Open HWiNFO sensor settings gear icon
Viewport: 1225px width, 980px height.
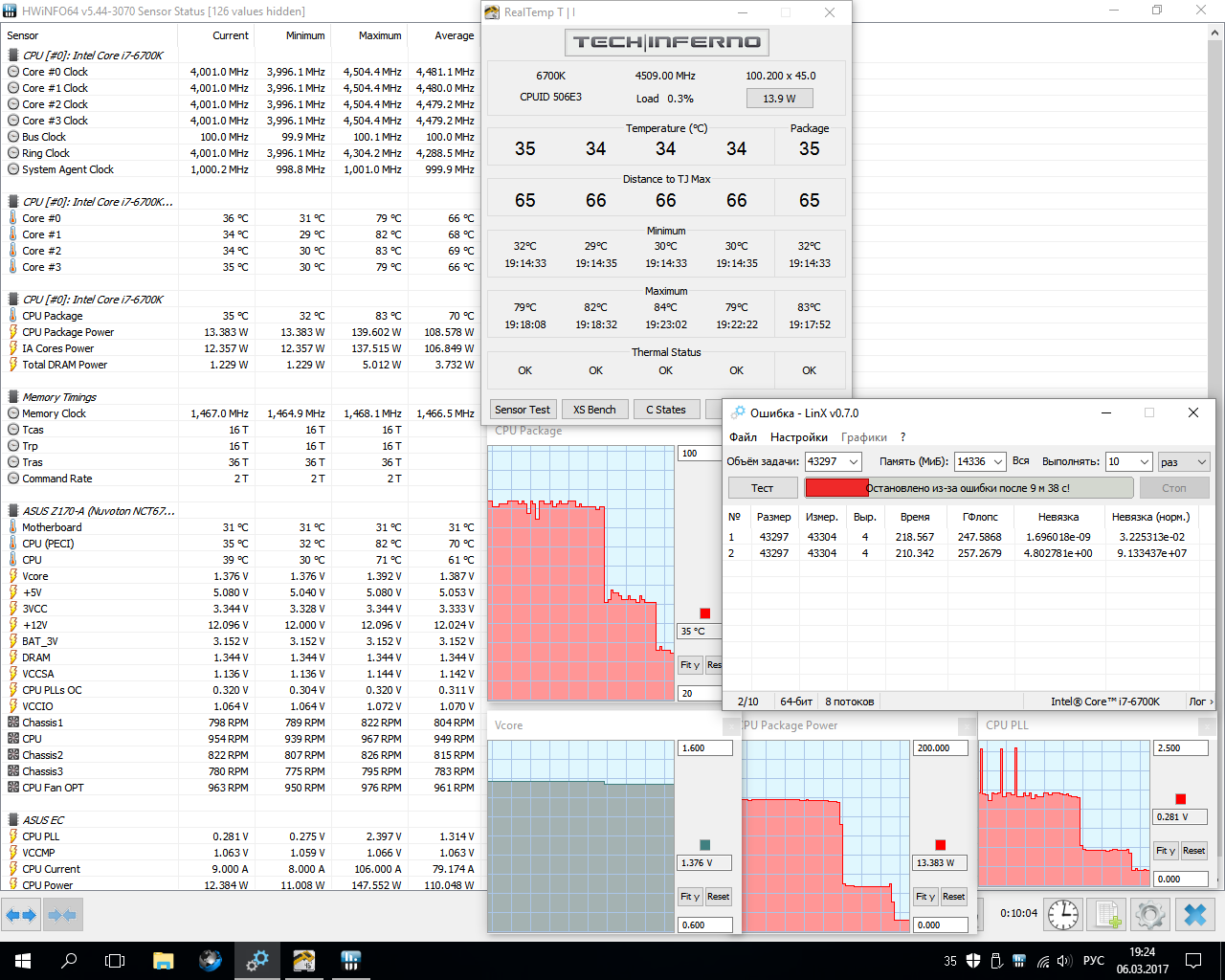click(1150, 914)
